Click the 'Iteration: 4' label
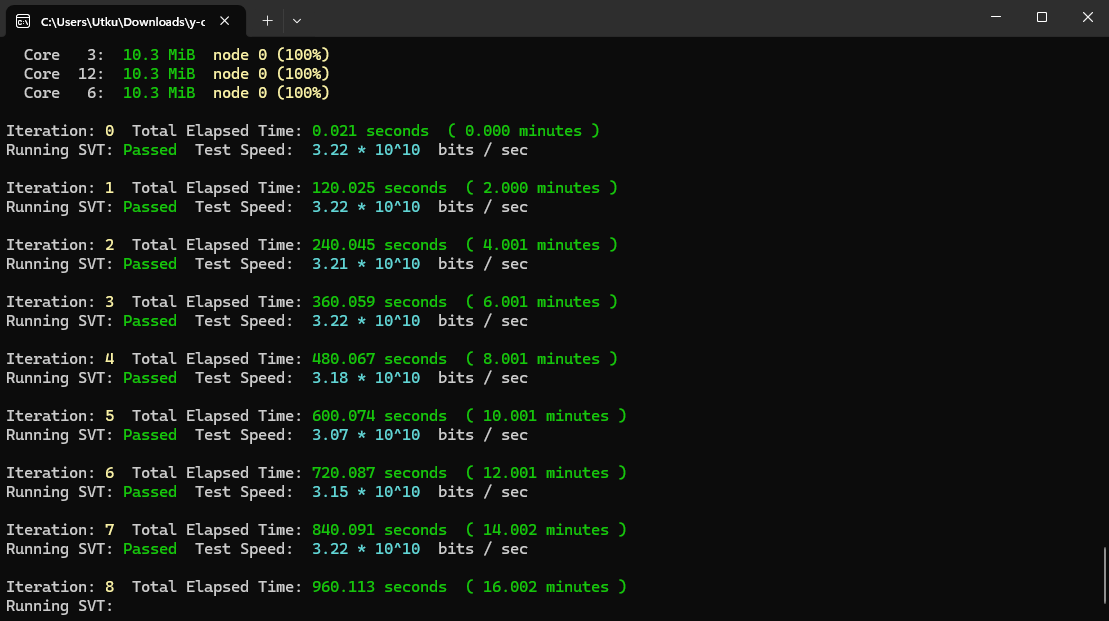Screen dimensions: 1109x621 [x=60, y=359]
